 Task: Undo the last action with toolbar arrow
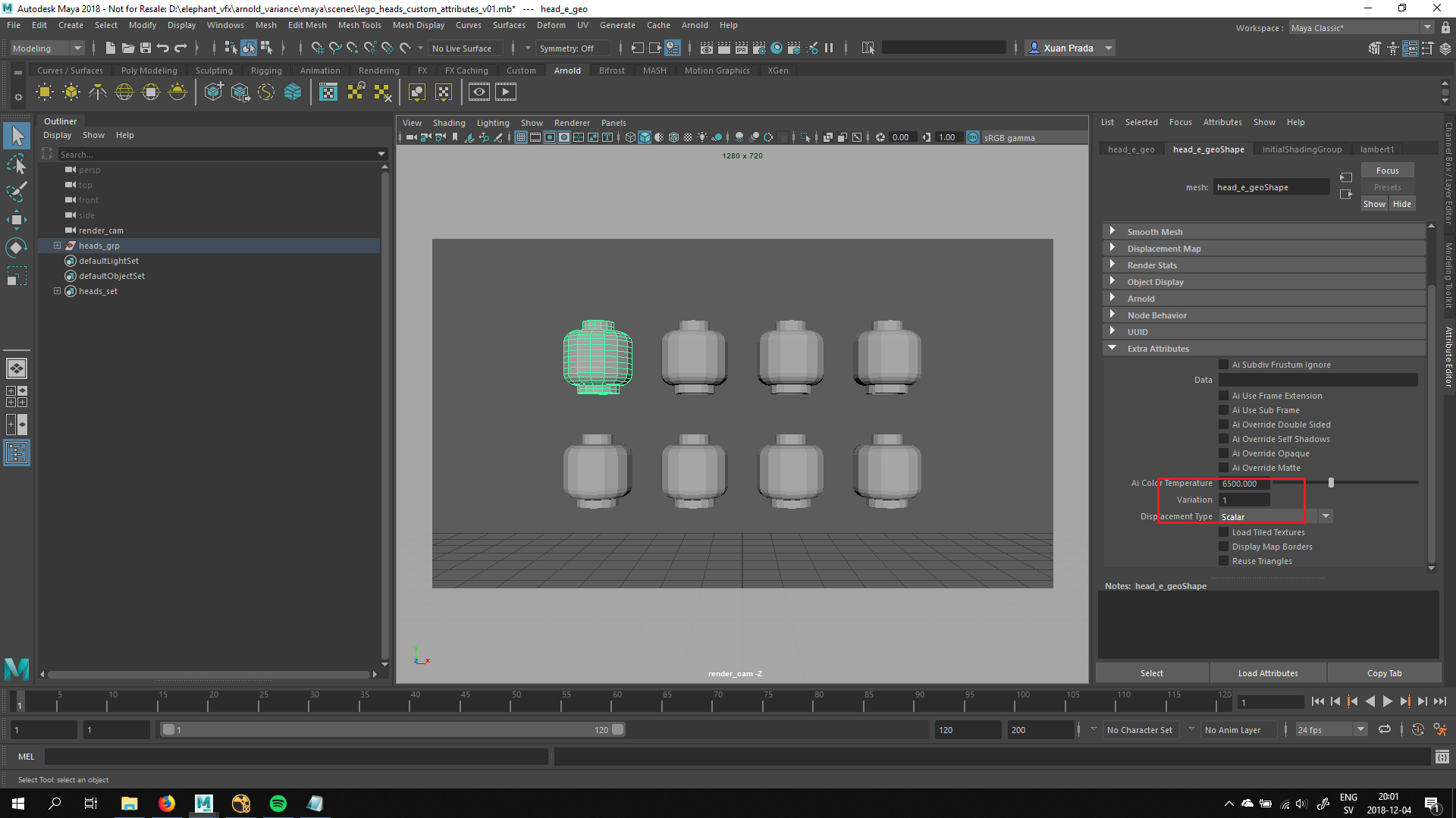(163, 48)
